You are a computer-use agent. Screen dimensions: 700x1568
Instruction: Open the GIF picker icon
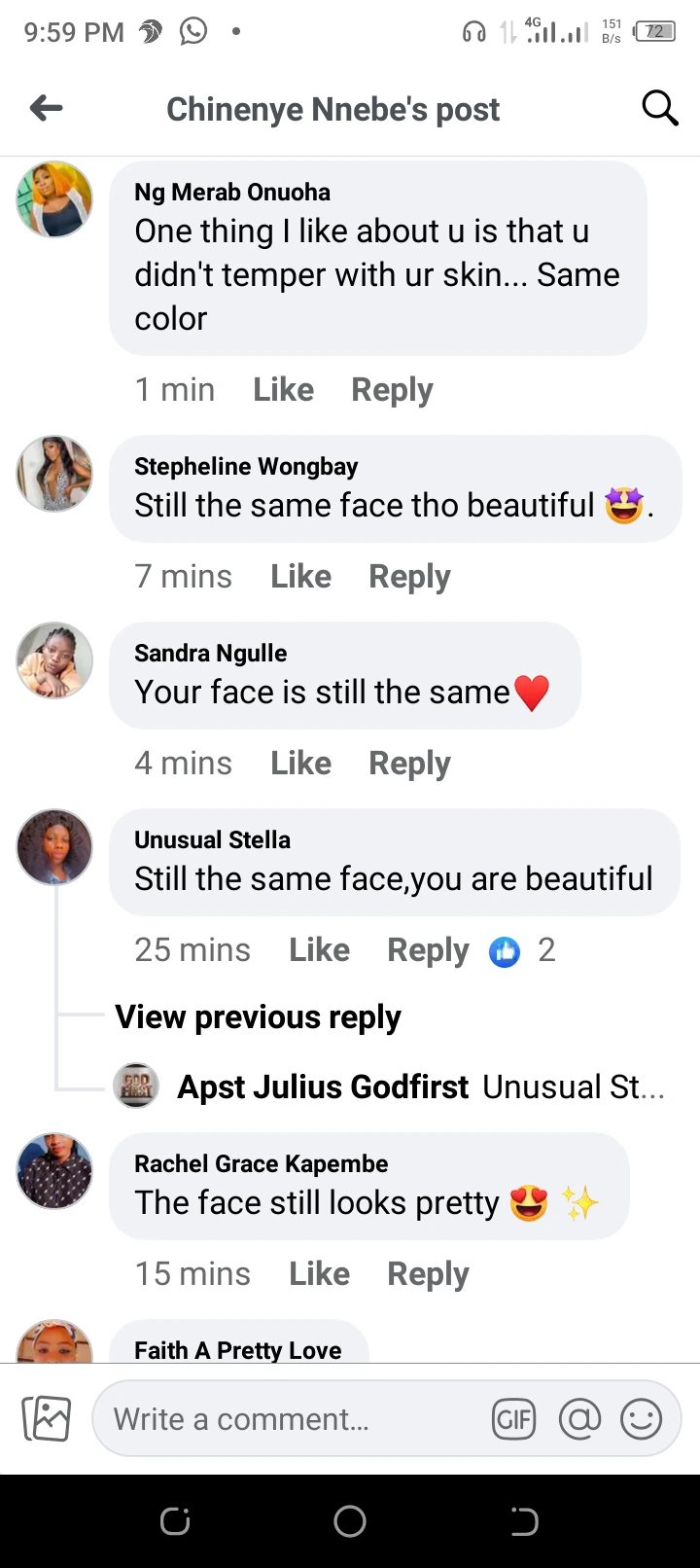[513, 1419]
